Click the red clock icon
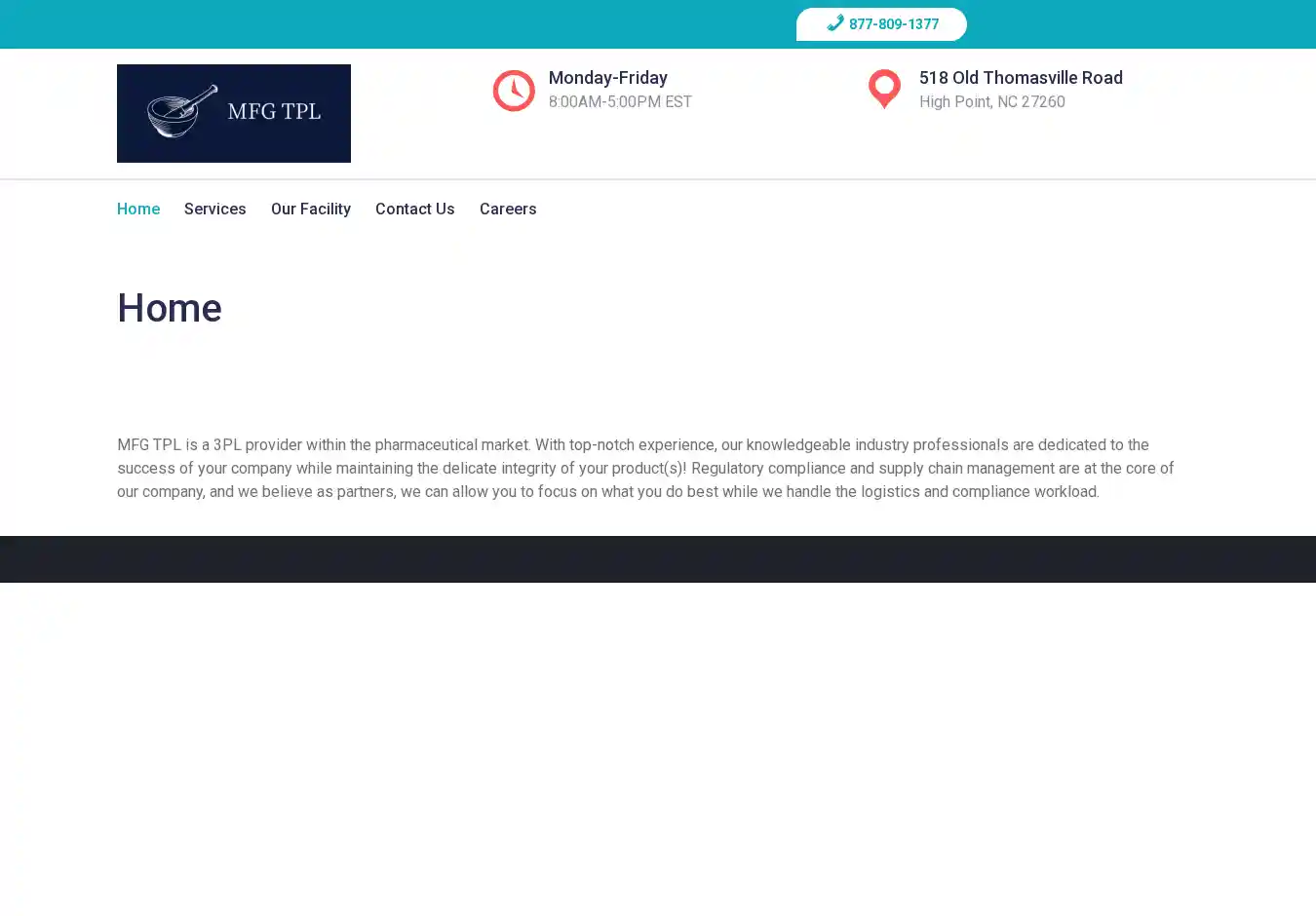The height and width of the screenshot is (916, 1316). [x=514, y=91]
